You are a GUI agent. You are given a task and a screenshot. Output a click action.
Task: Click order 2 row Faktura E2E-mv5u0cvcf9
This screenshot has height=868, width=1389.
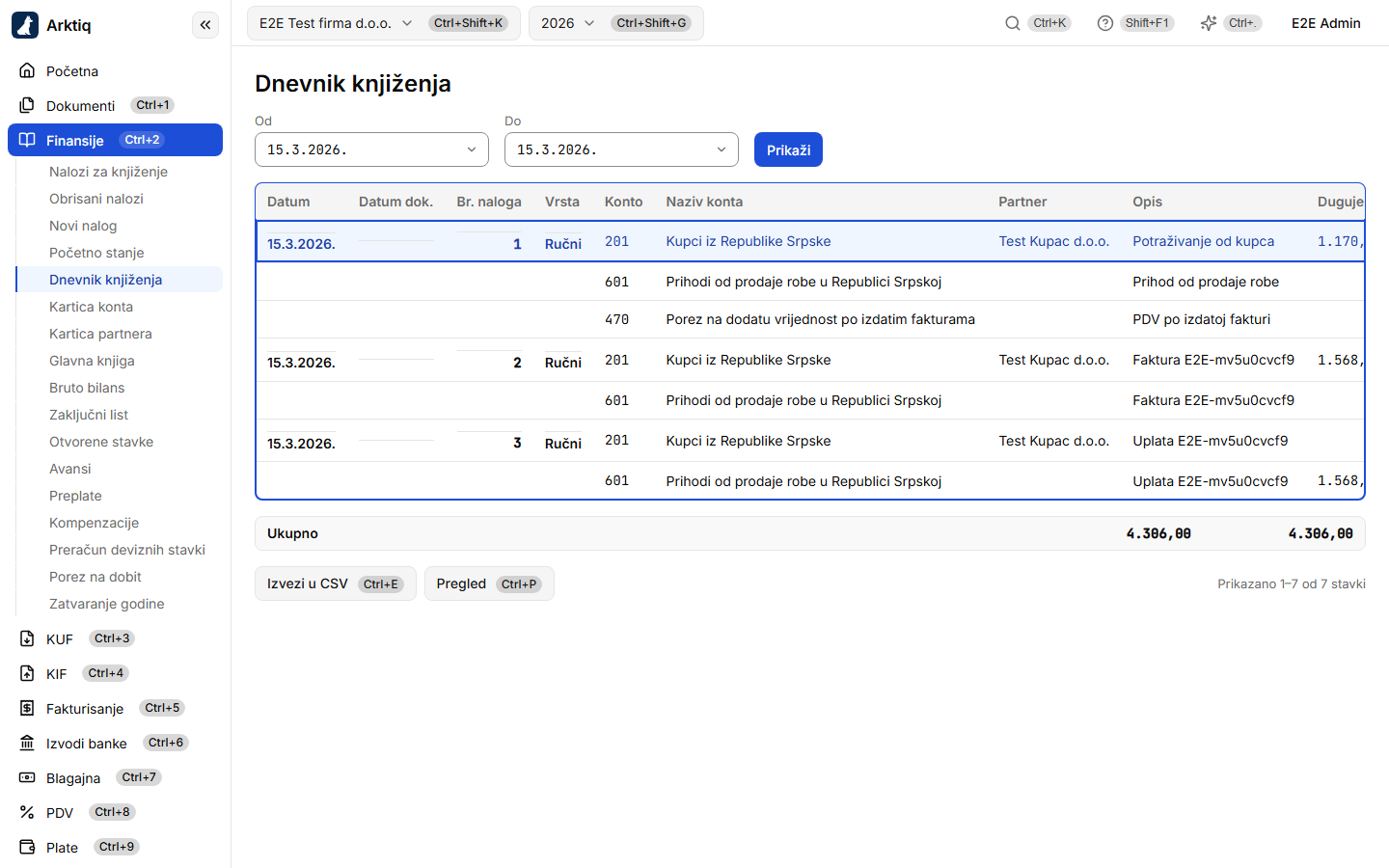[x=810, y=361]
